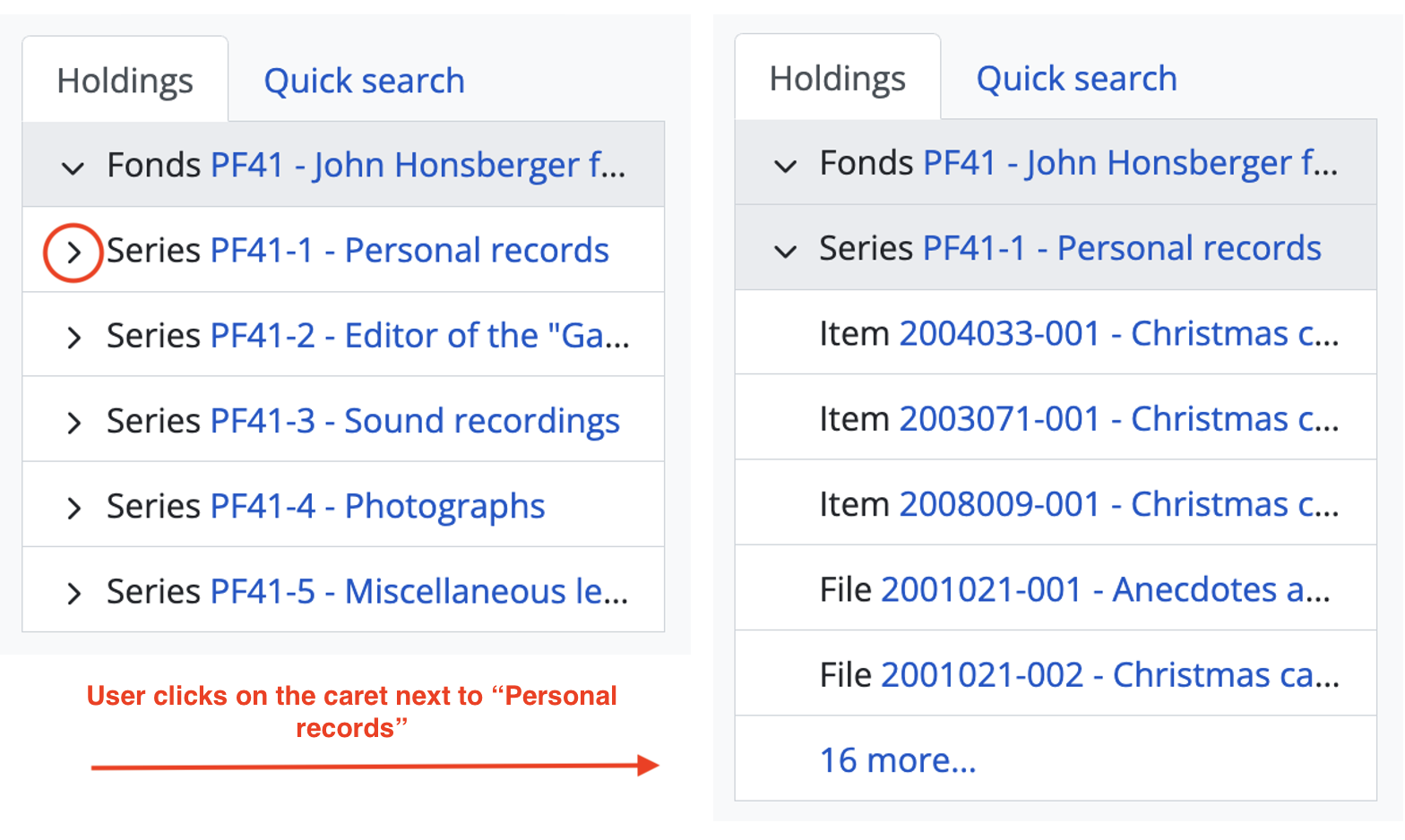Click the red-circled caret beside Personal records
This screenshot has height=840, width=1405.
coord(73,253)
